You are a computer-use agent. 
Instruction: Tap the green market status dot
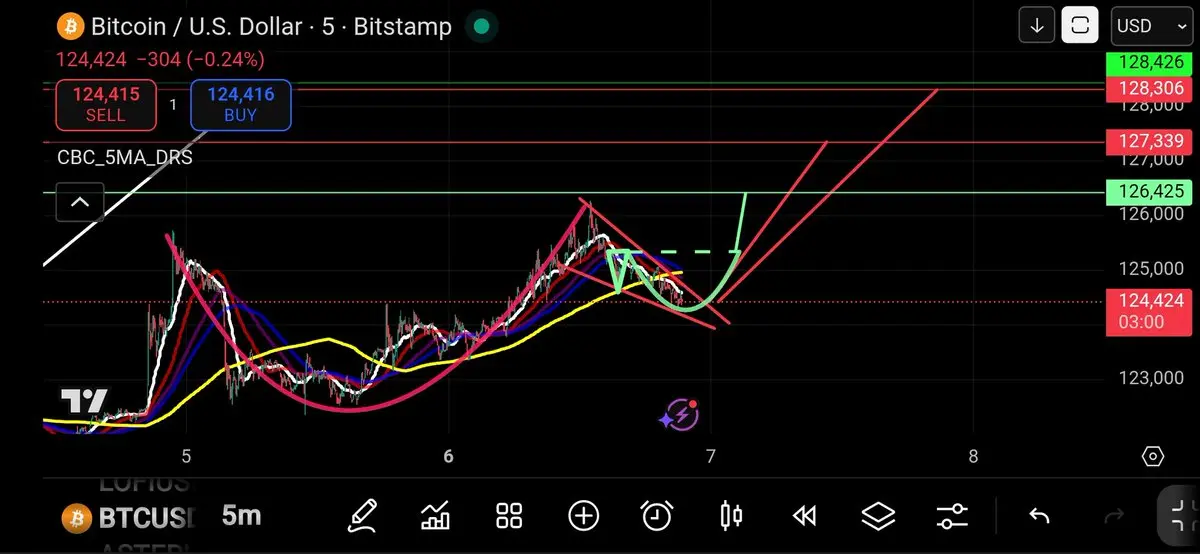coord(481,26)
